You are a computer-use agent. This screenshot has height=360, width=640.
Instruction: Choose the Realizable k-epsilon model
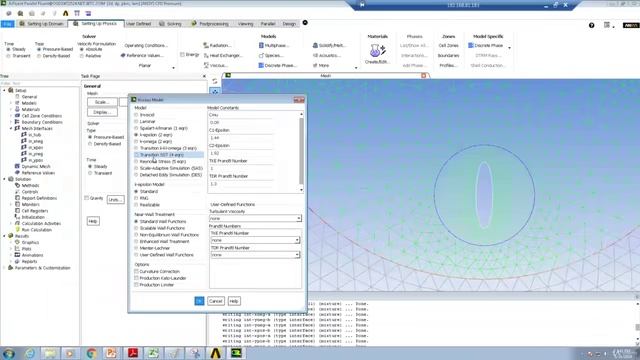136,205
